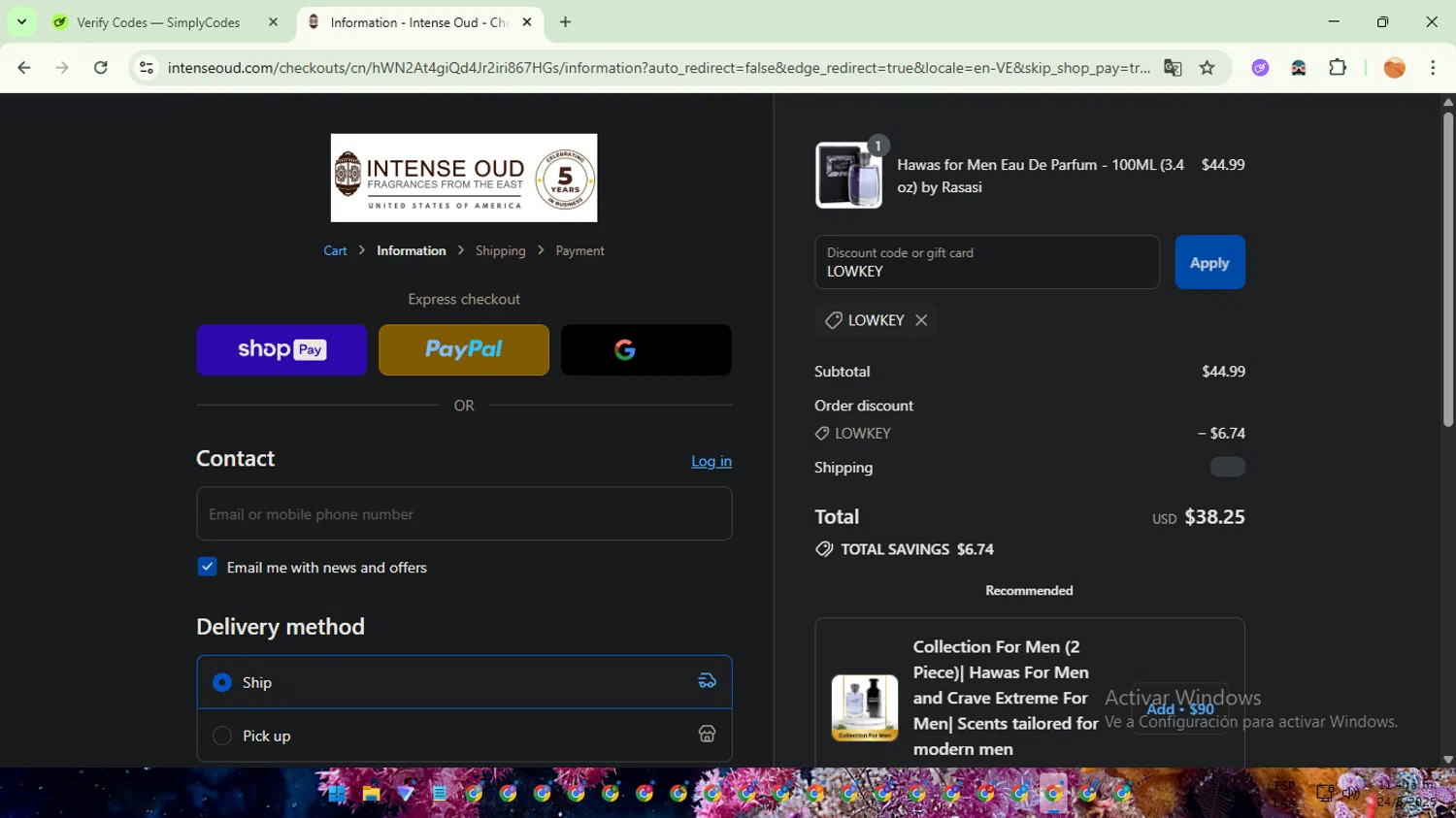
Task: Remove the LOWKEY discount tag
Action: click(x=921, y=320)
